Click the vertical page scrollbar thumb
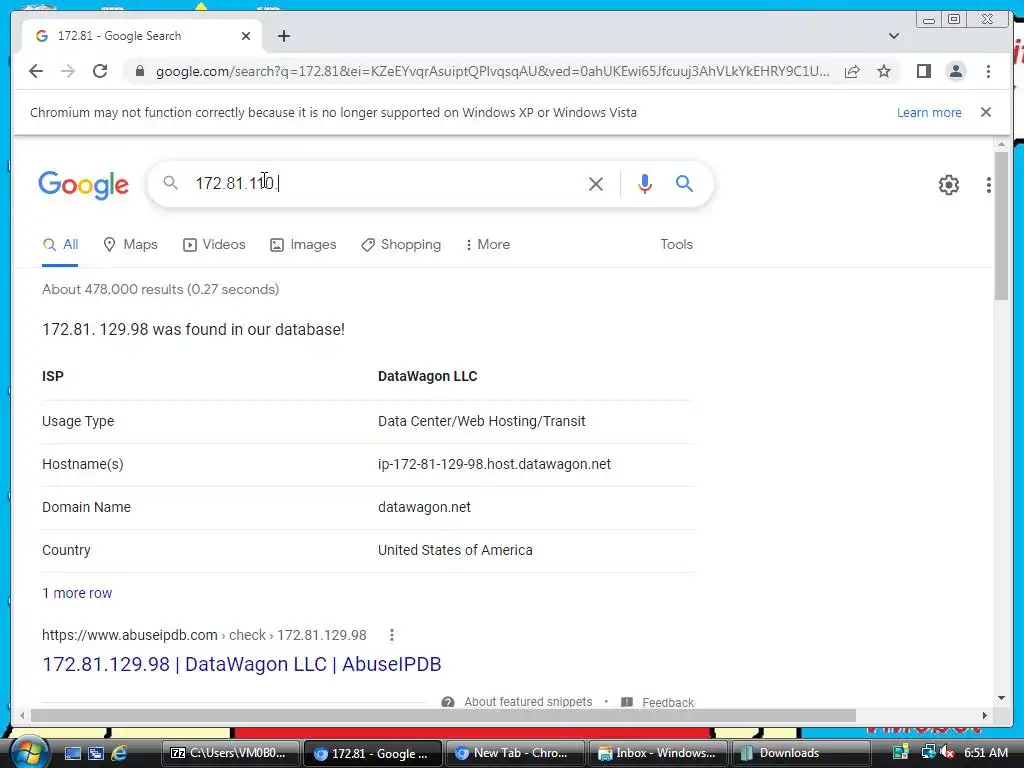 pos(1001,225)
